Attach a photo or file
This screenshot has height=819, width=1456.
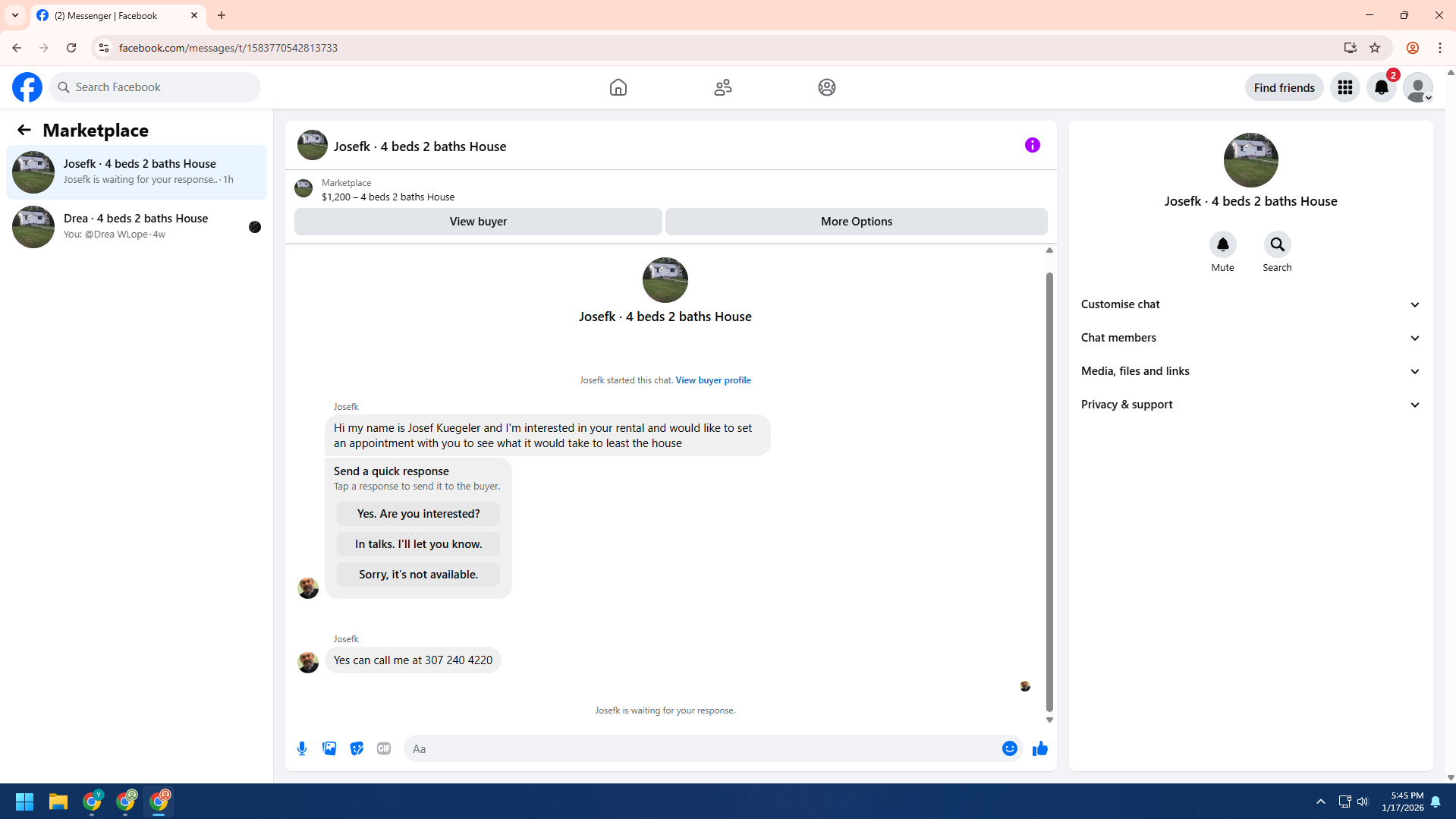[329, 748]
